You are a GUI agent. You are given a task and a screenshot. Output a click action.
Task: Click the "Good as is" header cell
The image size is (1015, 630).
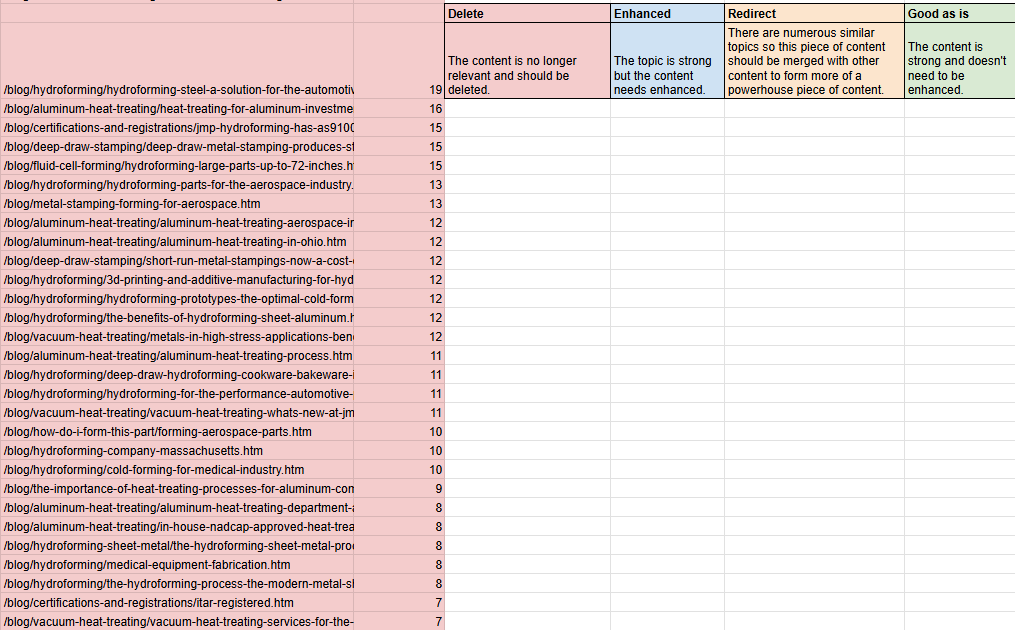click(x=959, y=14)
